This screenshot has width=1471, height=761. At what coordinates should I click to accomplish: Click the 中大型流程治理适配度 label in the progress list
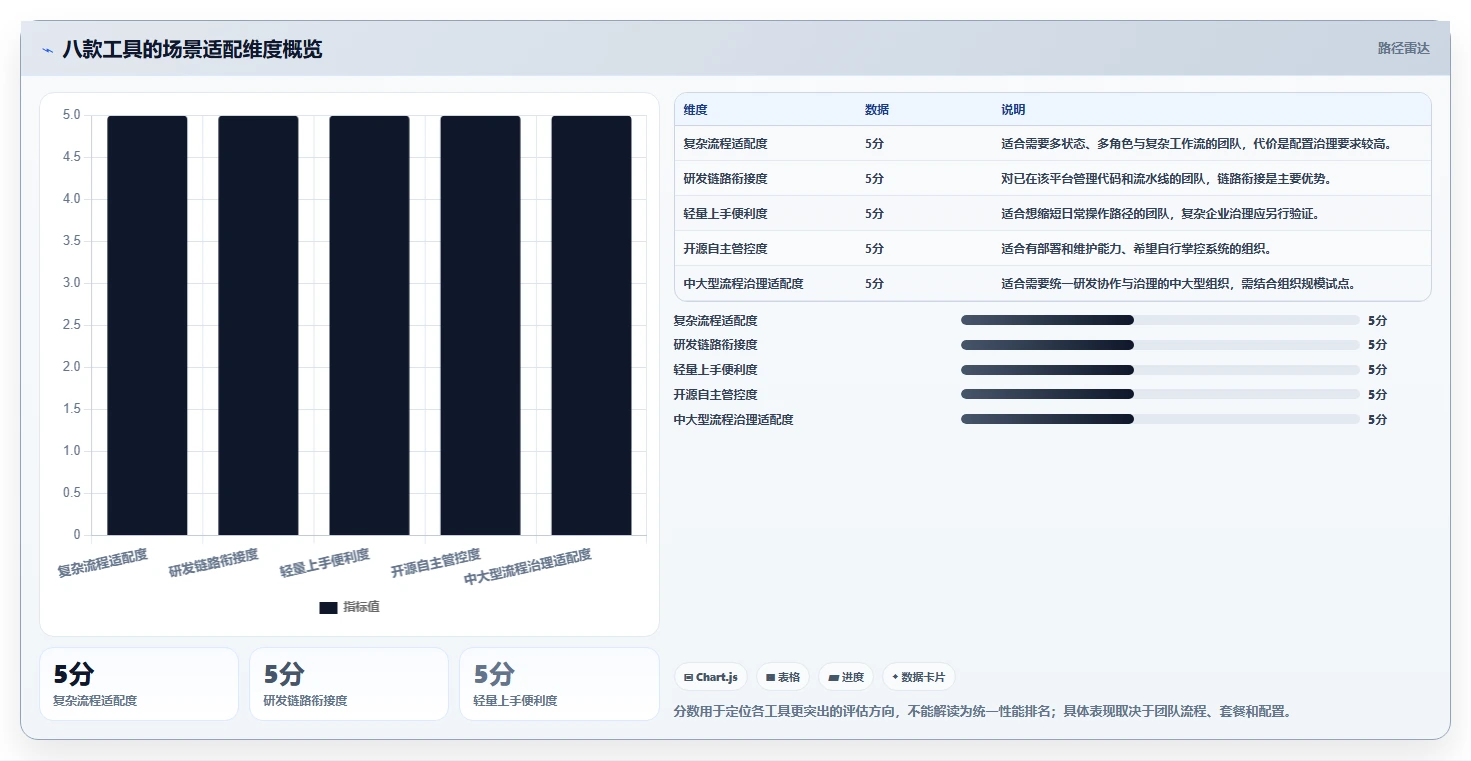pyautogui.click(x=734, y=420)
